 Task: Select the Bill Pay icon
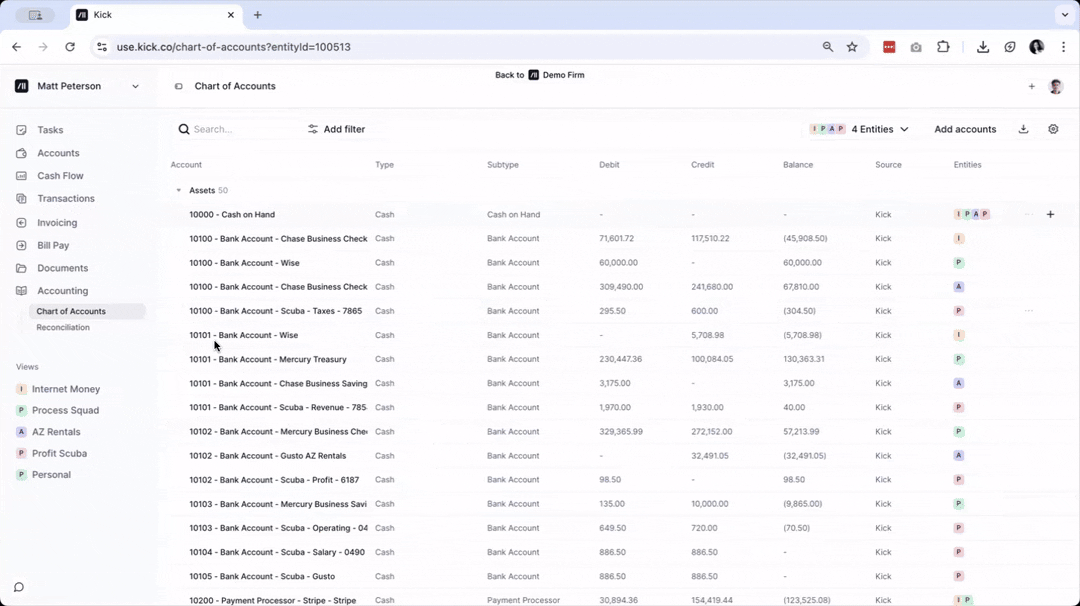(22, 245)
